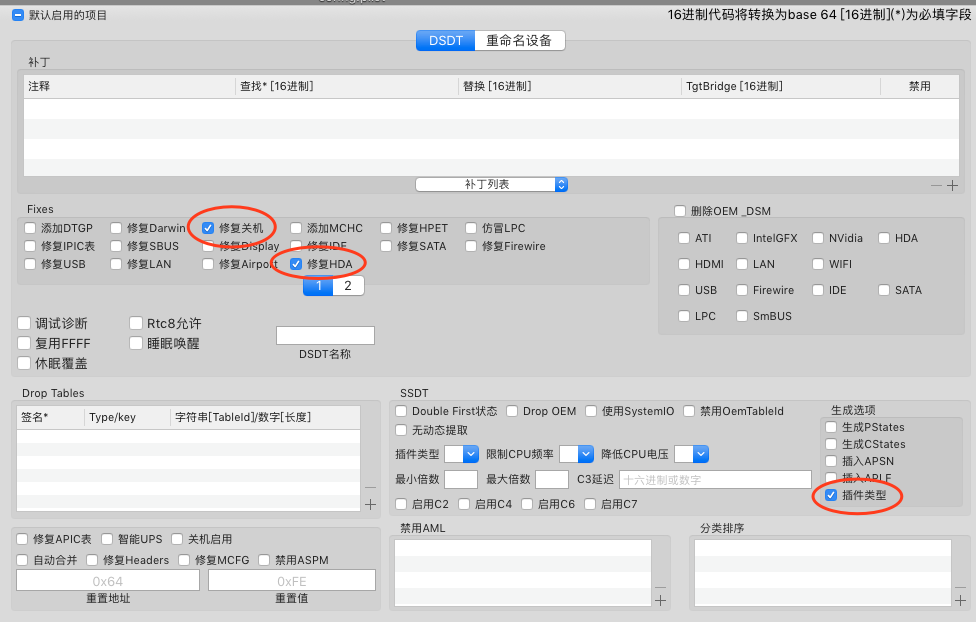The width and height of the screenshot is (976, 622).
Task: Select Fixes page 2
Action: coord(348,286)
